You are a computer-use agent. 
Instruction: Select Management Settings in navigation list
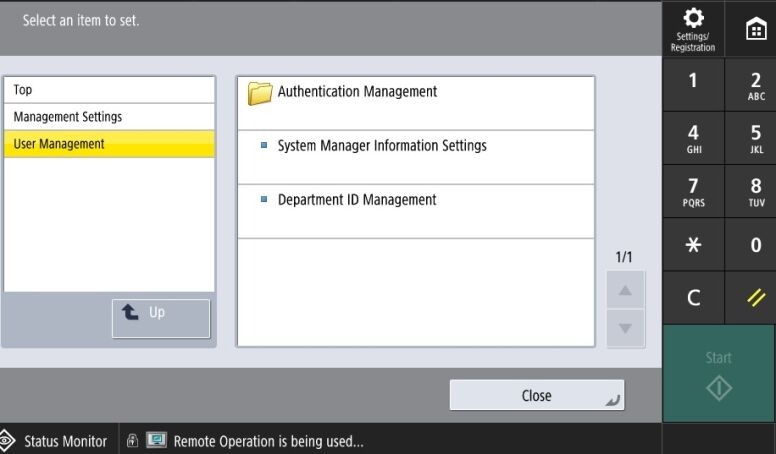[x=109, y=117]
